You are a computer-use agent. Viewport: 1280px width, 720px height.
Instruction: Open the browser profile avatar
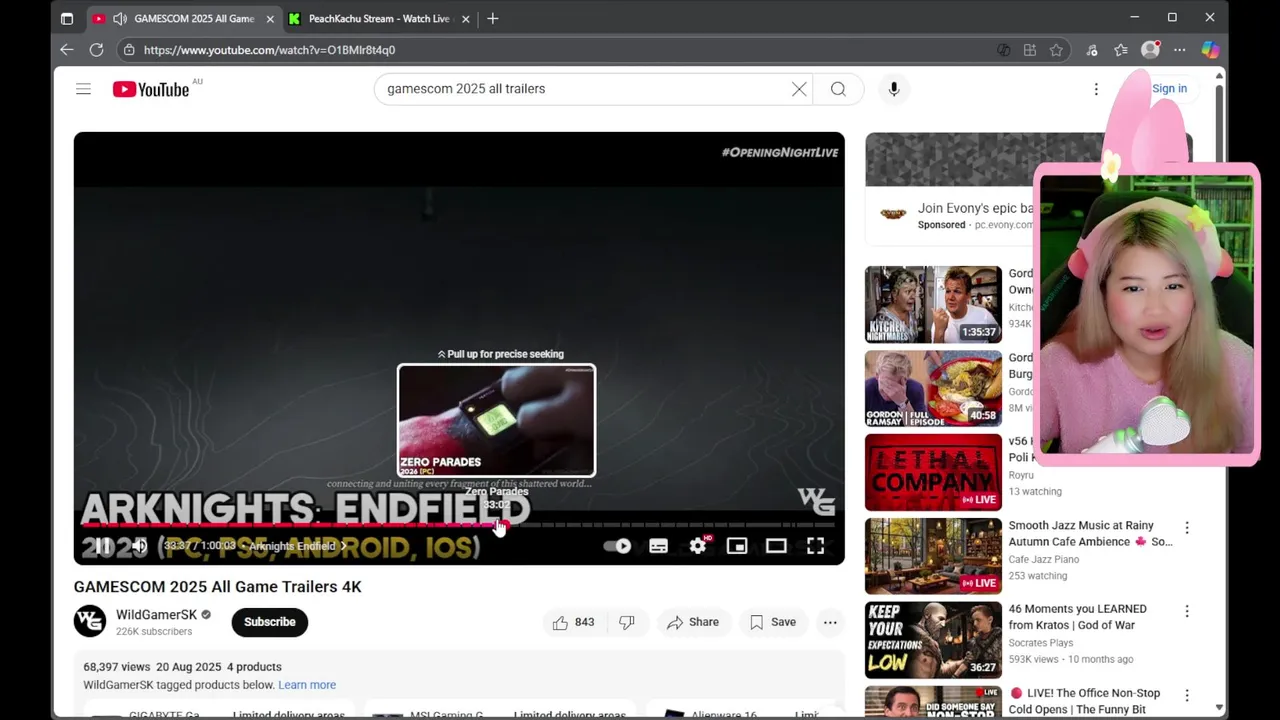pos(1151,49)
